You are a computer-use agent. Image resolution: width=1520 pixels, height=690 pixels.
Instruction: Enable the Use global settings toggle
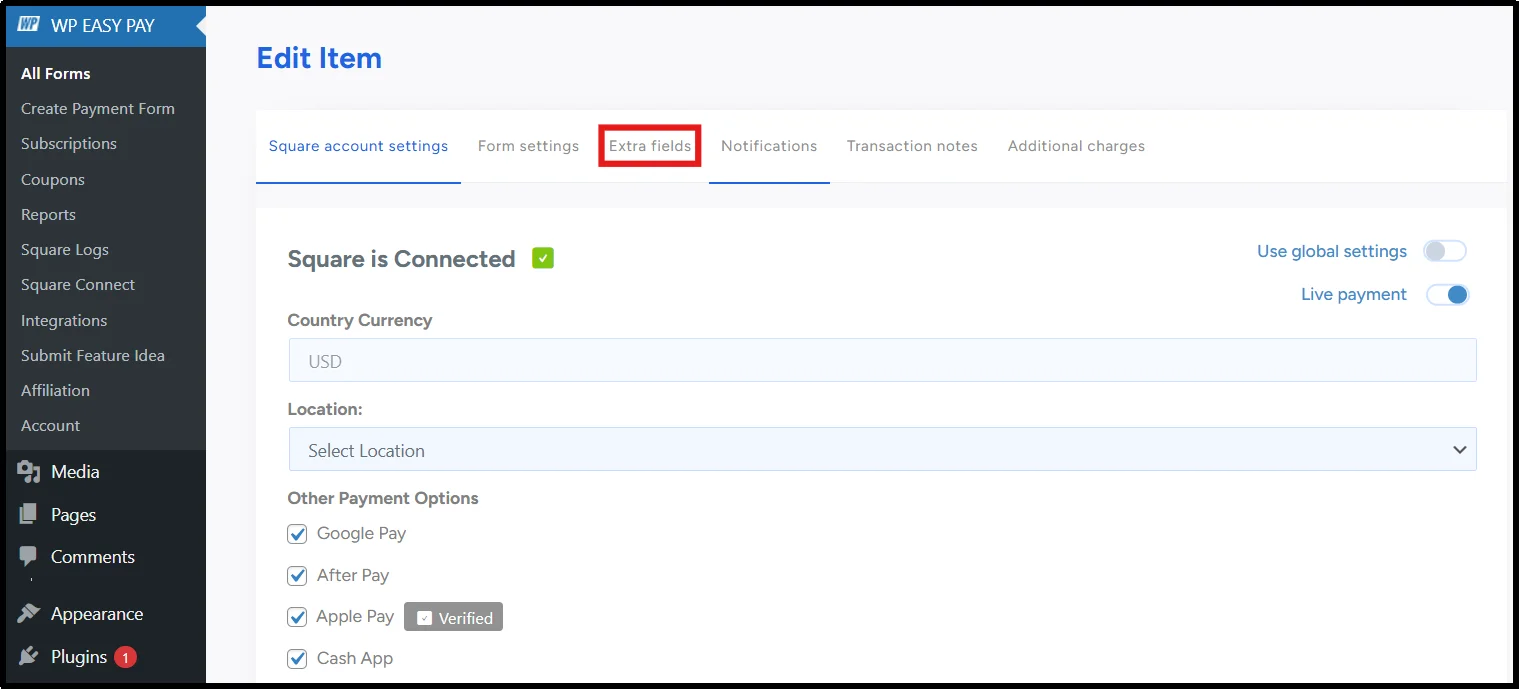point(1445,251)
